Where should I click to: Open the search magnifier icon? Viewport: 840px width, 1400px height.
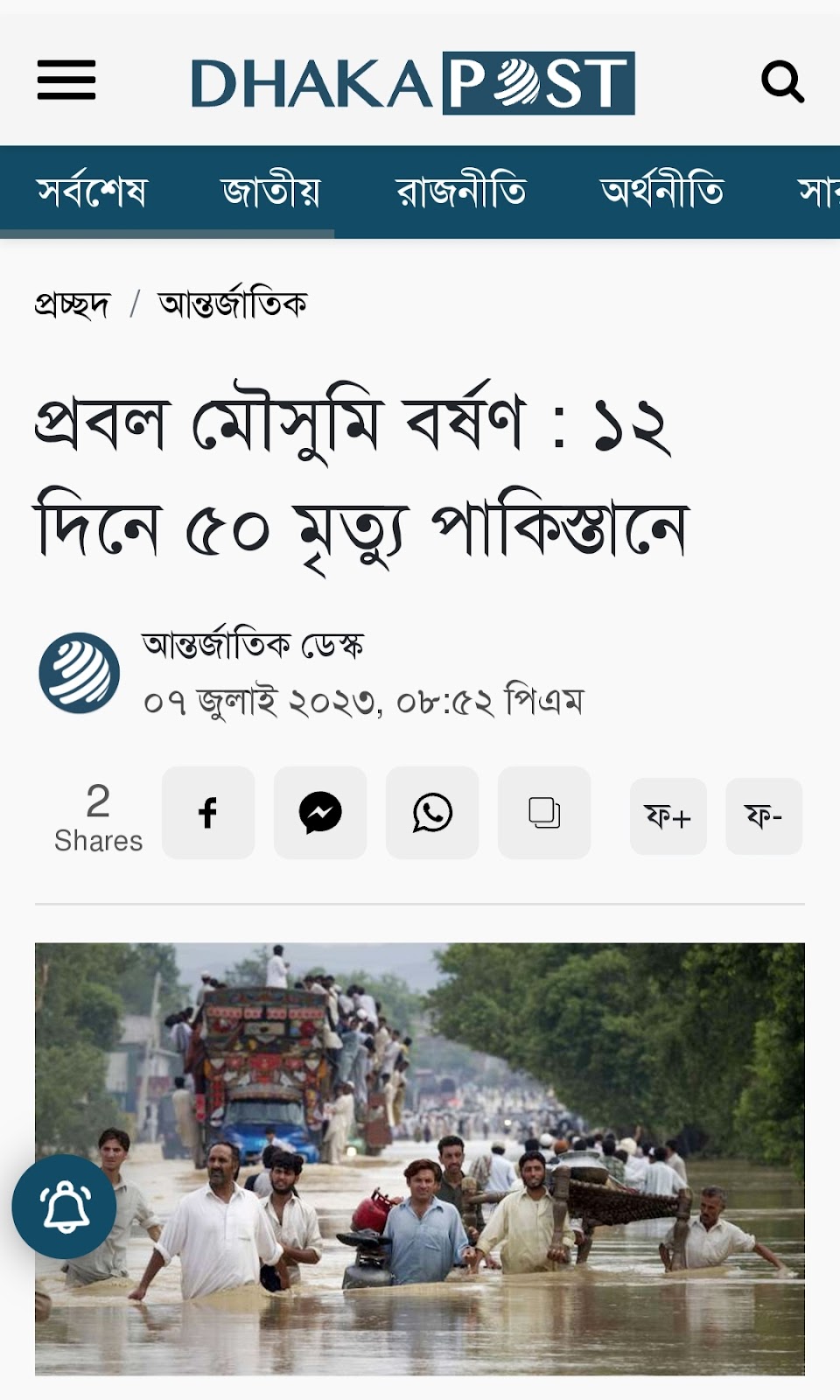tap(782, 81)
